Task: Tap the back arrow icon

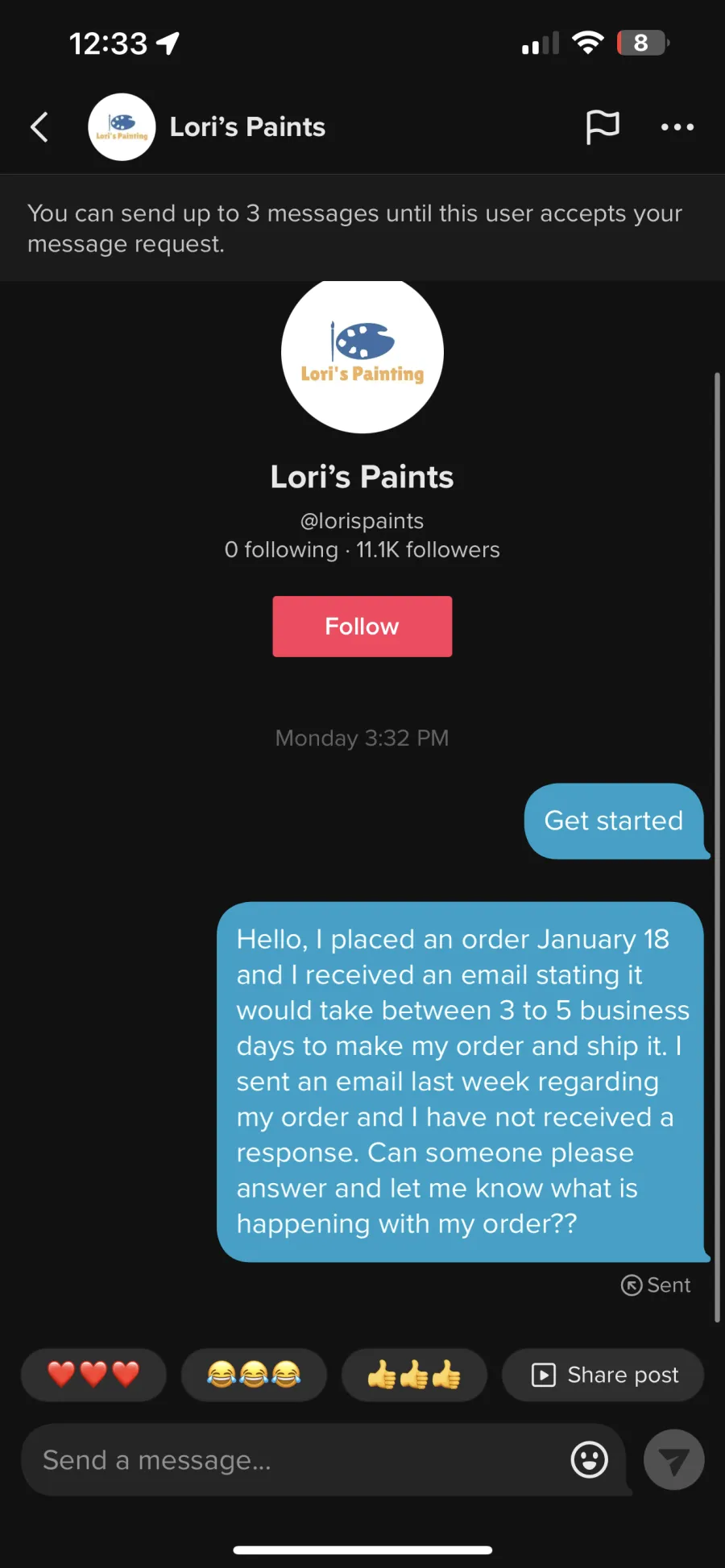Action: click(39, 127)
